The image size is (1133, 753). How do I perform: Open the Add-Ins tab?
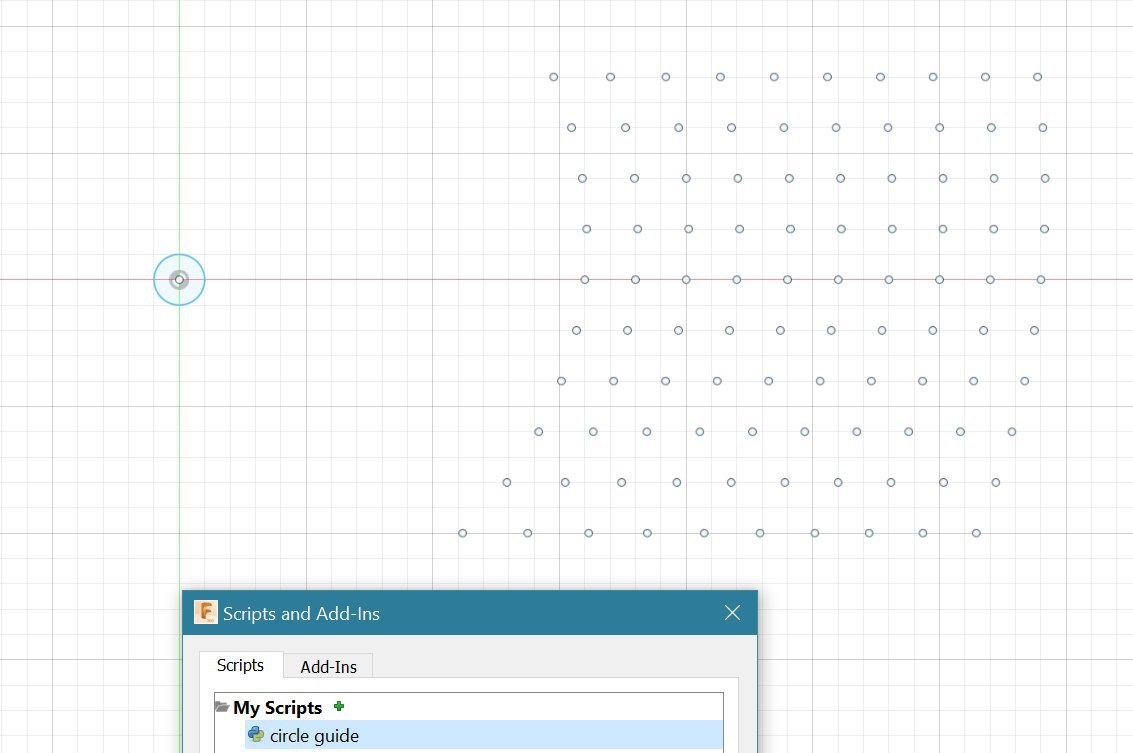(x=328, y=666)
